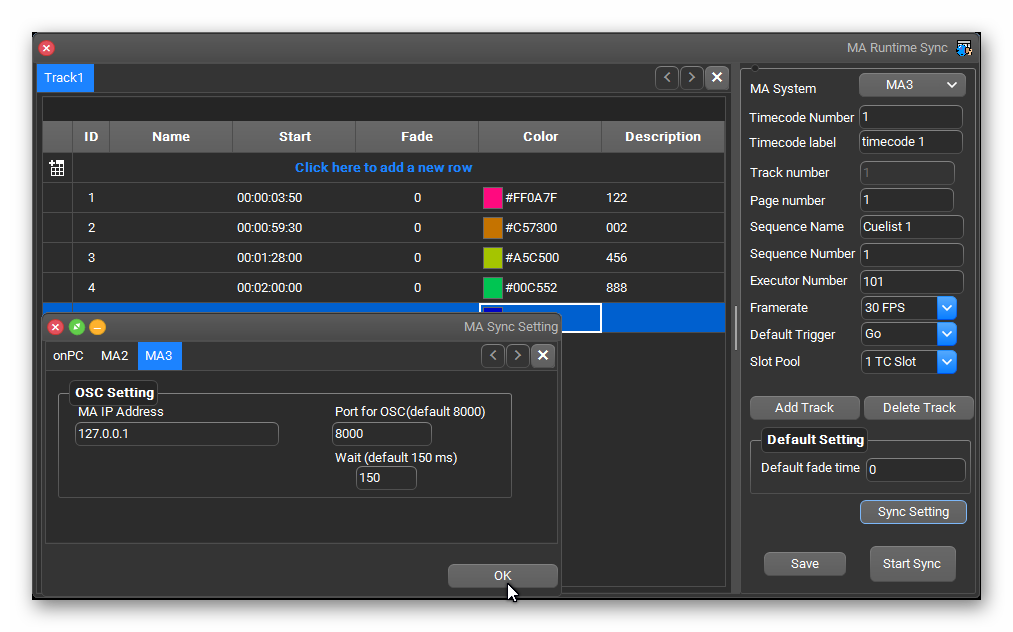Expand the Default Trigger dropdown
This screenshot has height=632, width=1013.
(x=946, y=334)
